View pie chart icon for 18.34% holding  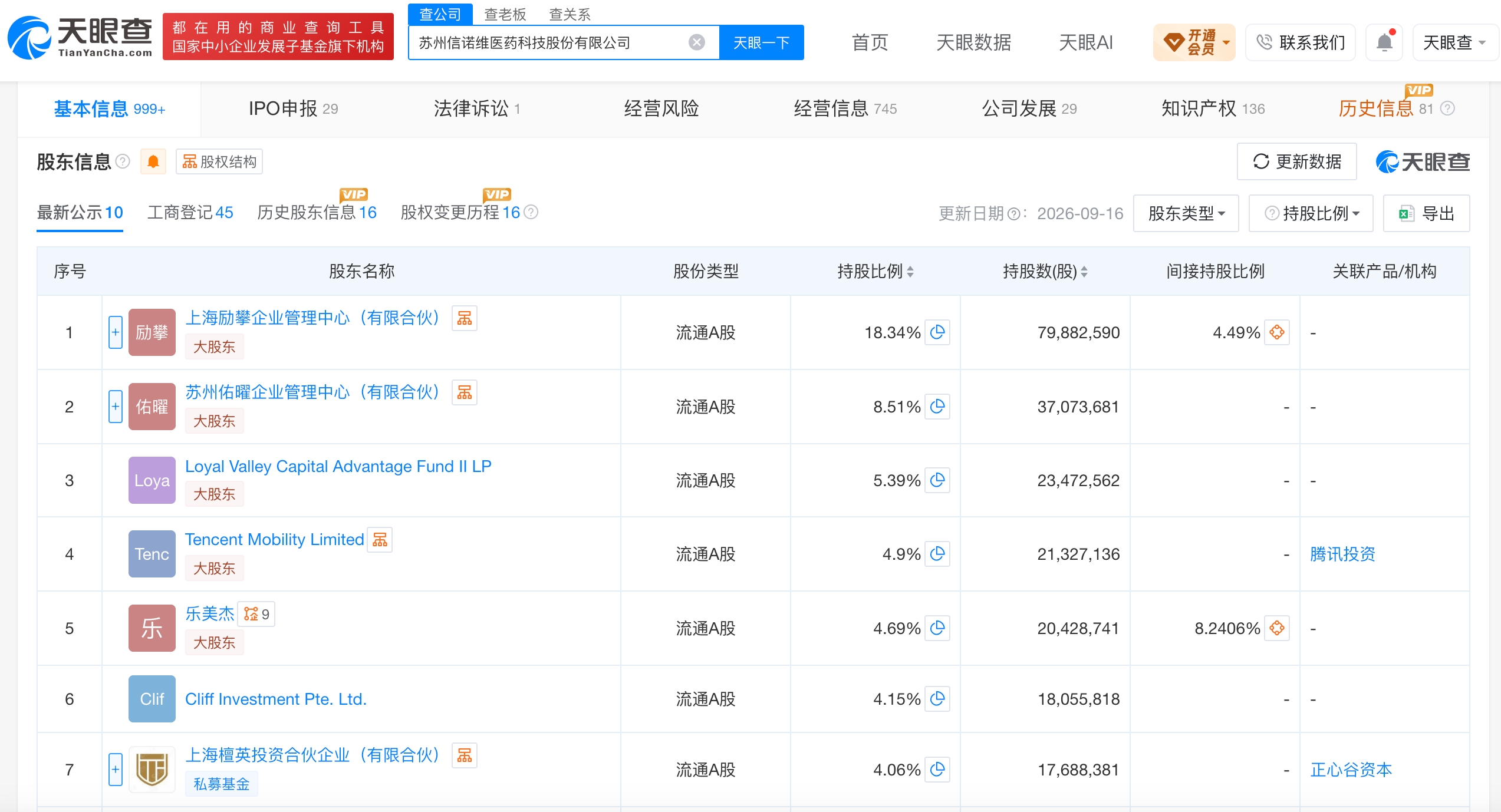click(x=937, y=332)
